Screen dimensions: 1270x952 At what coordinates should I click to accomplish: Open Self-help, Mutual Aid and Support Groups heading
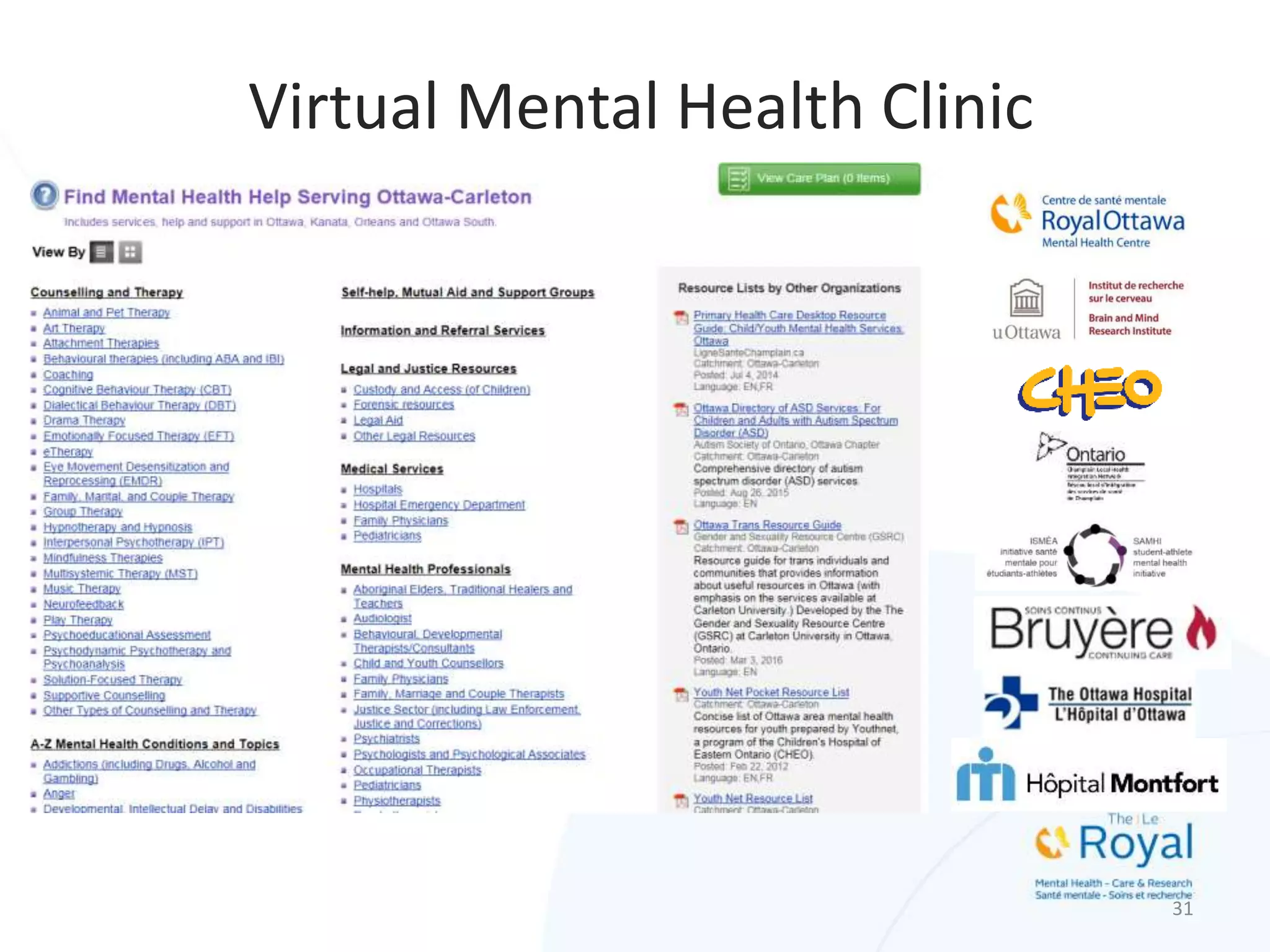(468, 292)
